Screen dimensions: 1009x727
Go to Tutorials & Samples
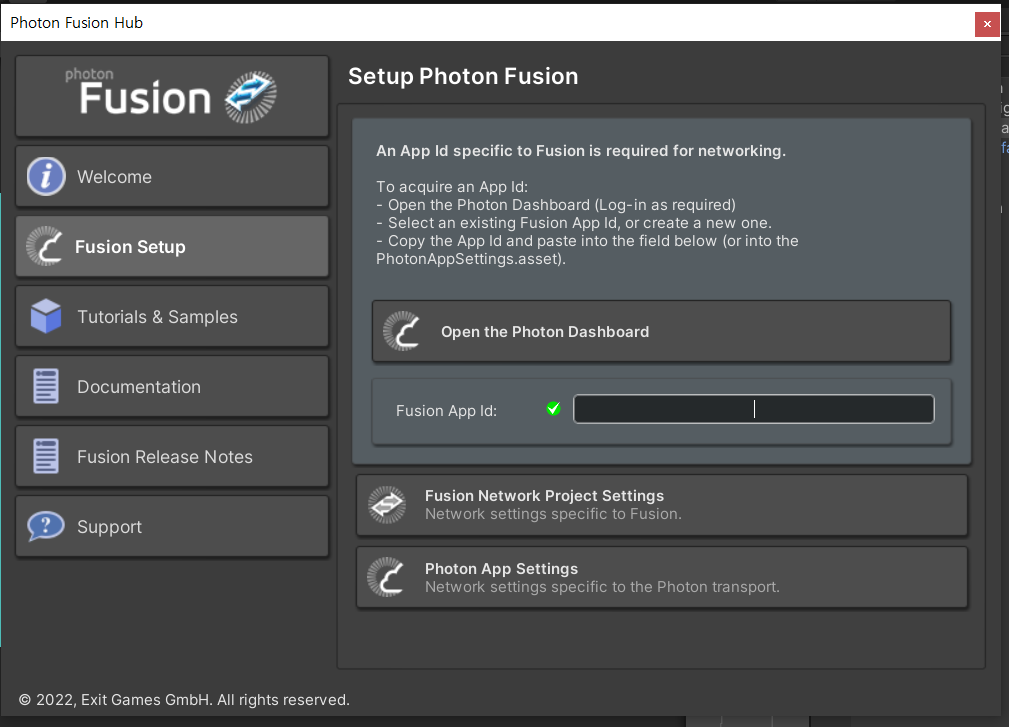[172, 317]
